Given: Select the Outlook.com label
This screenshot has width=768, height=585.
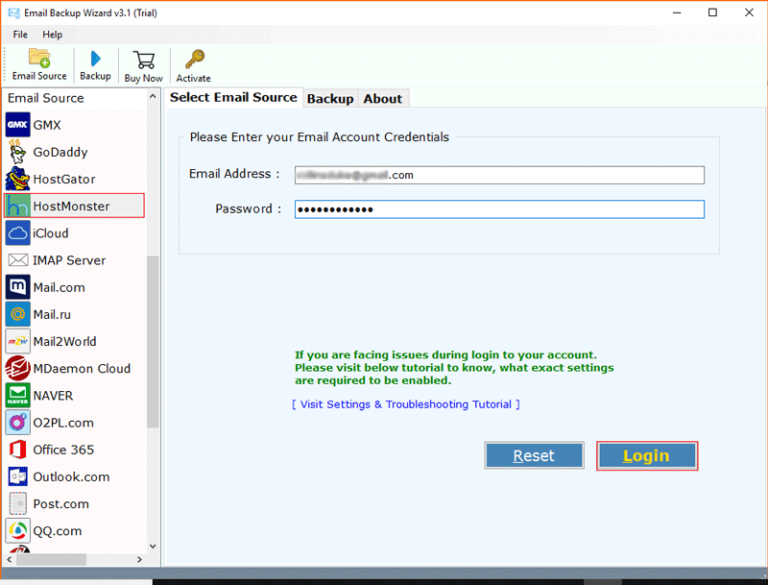Looking at the screenshot, I should [72, 477].
